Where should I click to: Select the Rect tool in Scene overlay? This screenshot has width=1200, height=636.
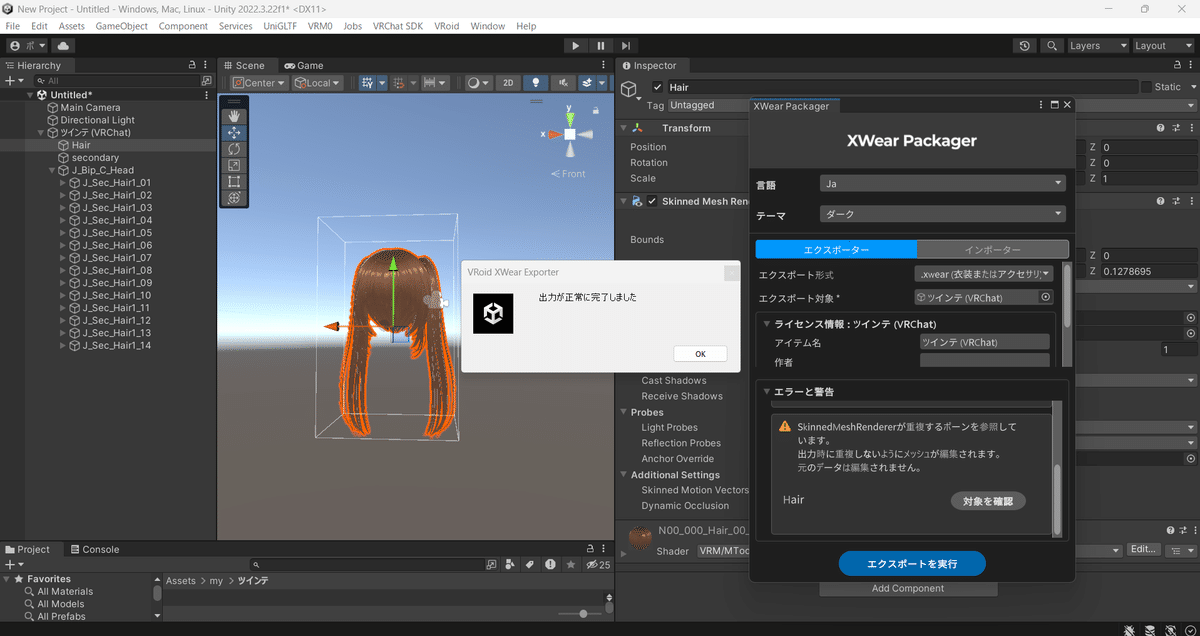pos(234,182)
